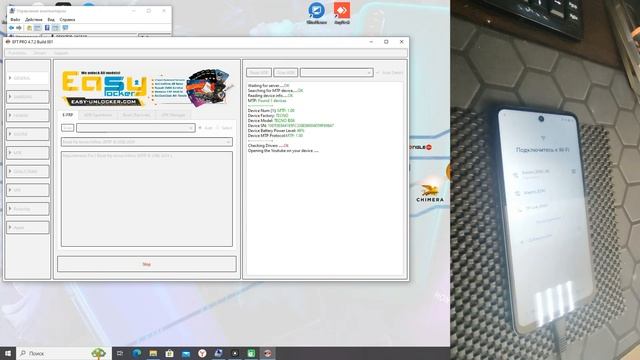This screenshot has height=360, width=640.
Task: Switch to the APK Manager tab
Action: 173,115
